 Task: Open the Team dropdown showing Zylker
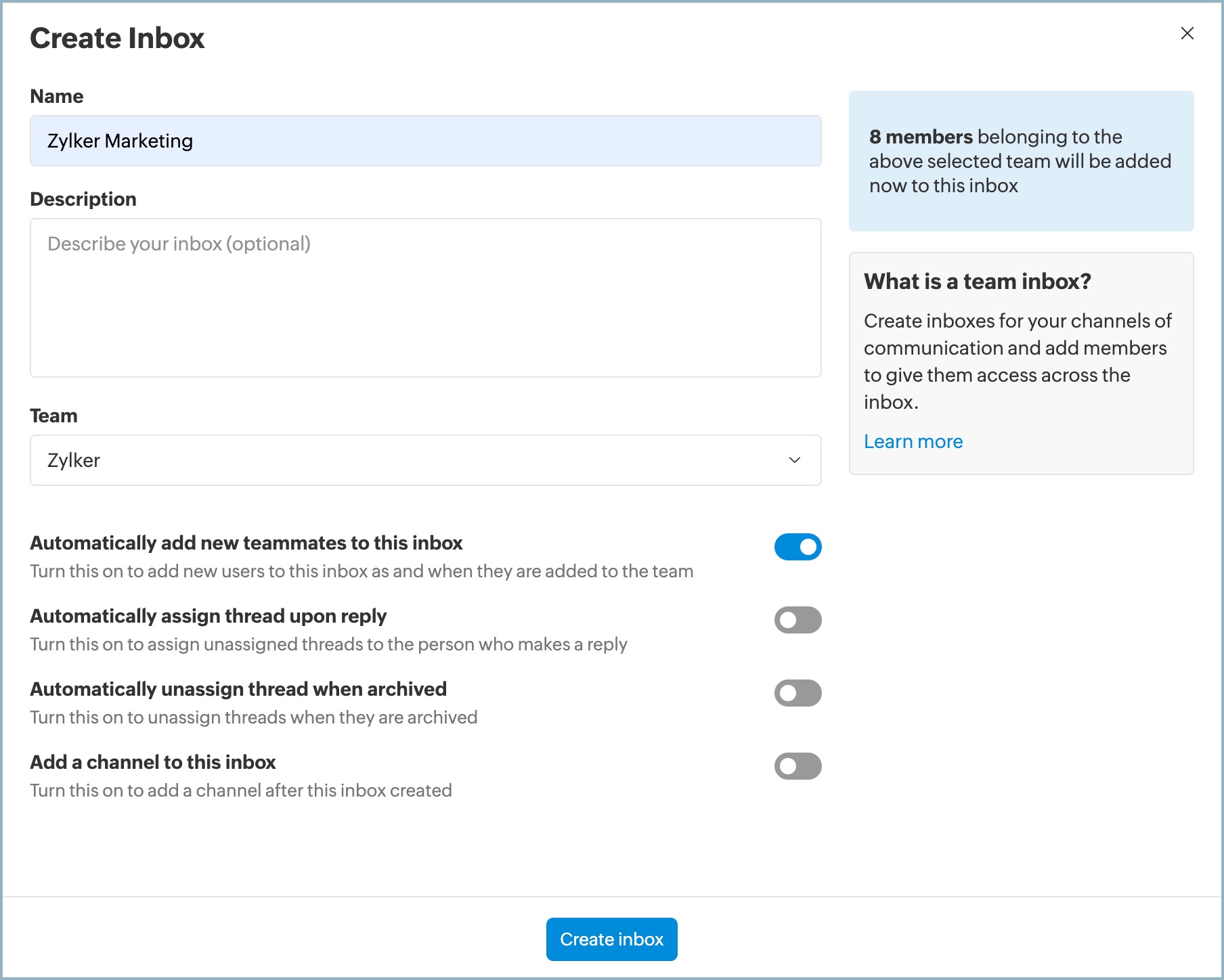(x=425, y=460)
